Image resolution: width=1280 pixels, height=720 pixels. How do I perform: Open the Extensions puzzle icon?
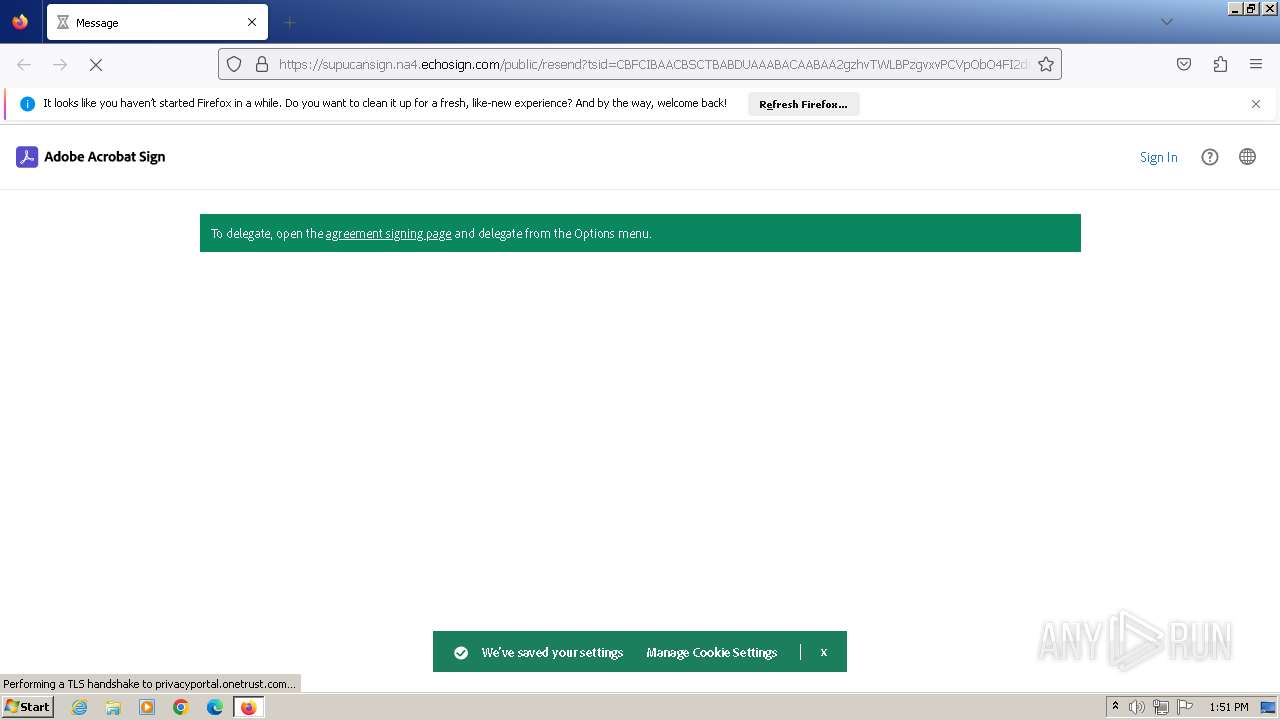click(x=1220, y=64)
